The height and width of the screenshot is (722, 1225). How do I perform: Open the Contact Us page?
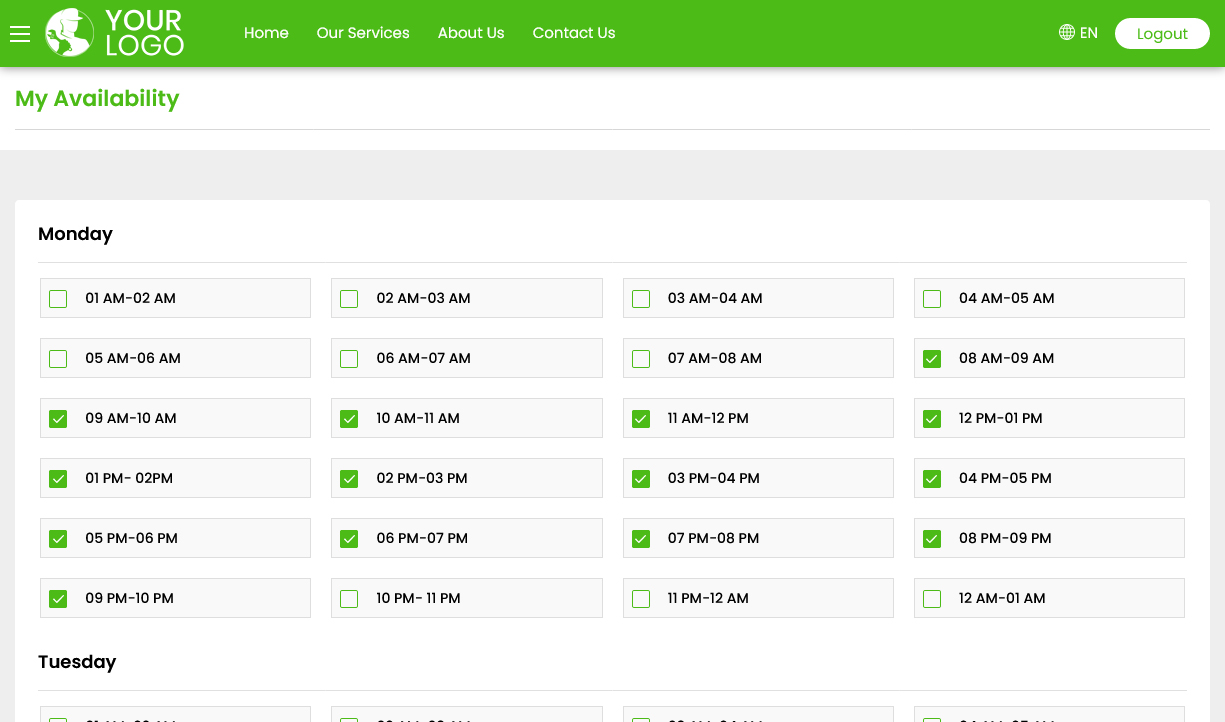(573, 33)
